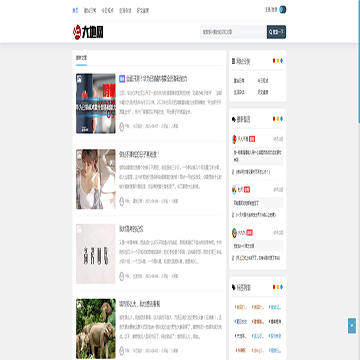Image resolution: width=360 pixels, height=360 pixels.
Task: Click the elephants article thumbnail
Action: (96, 328)
